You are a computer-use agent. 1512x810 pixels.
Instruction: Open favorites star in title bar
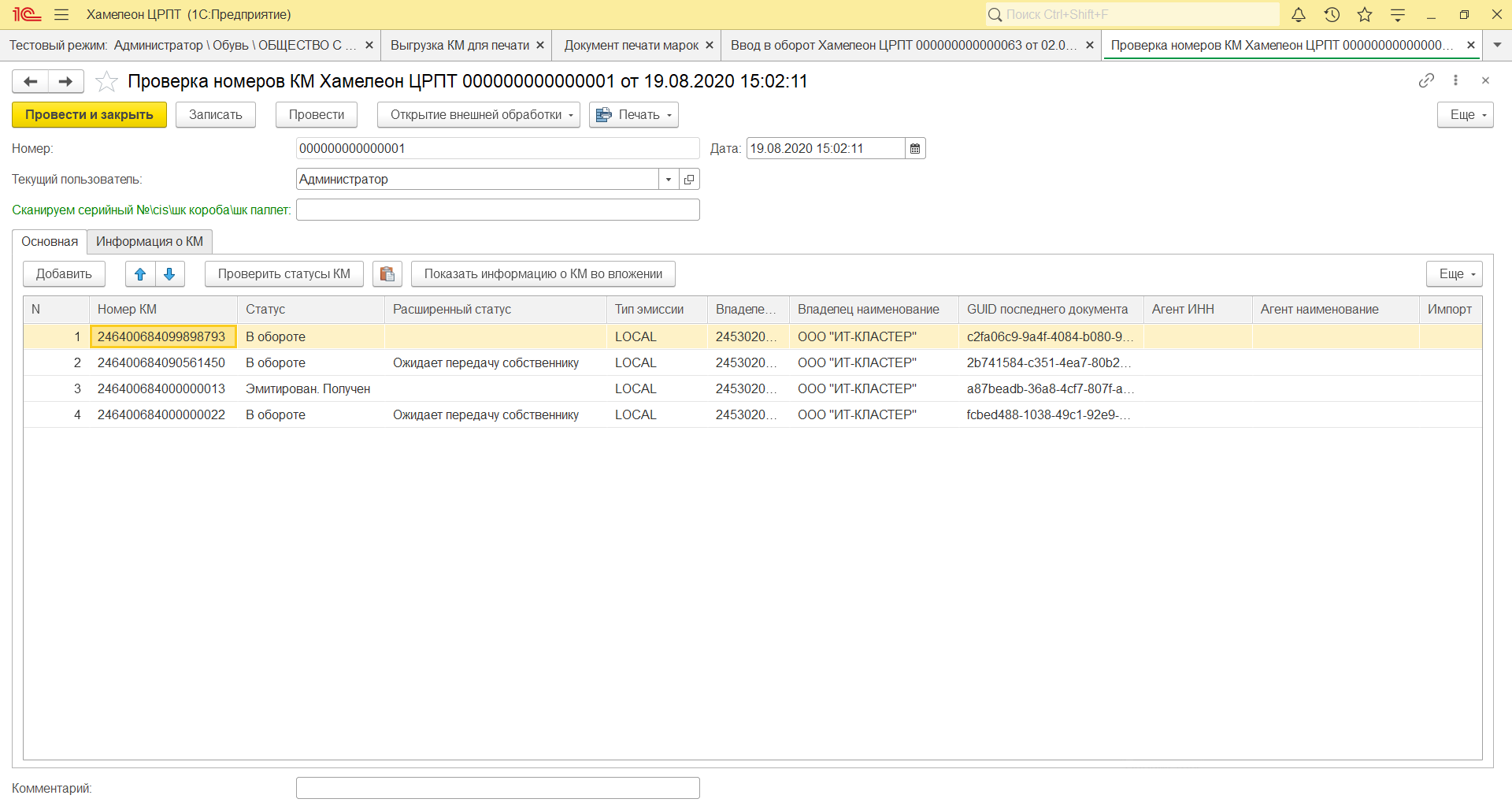1365,15
